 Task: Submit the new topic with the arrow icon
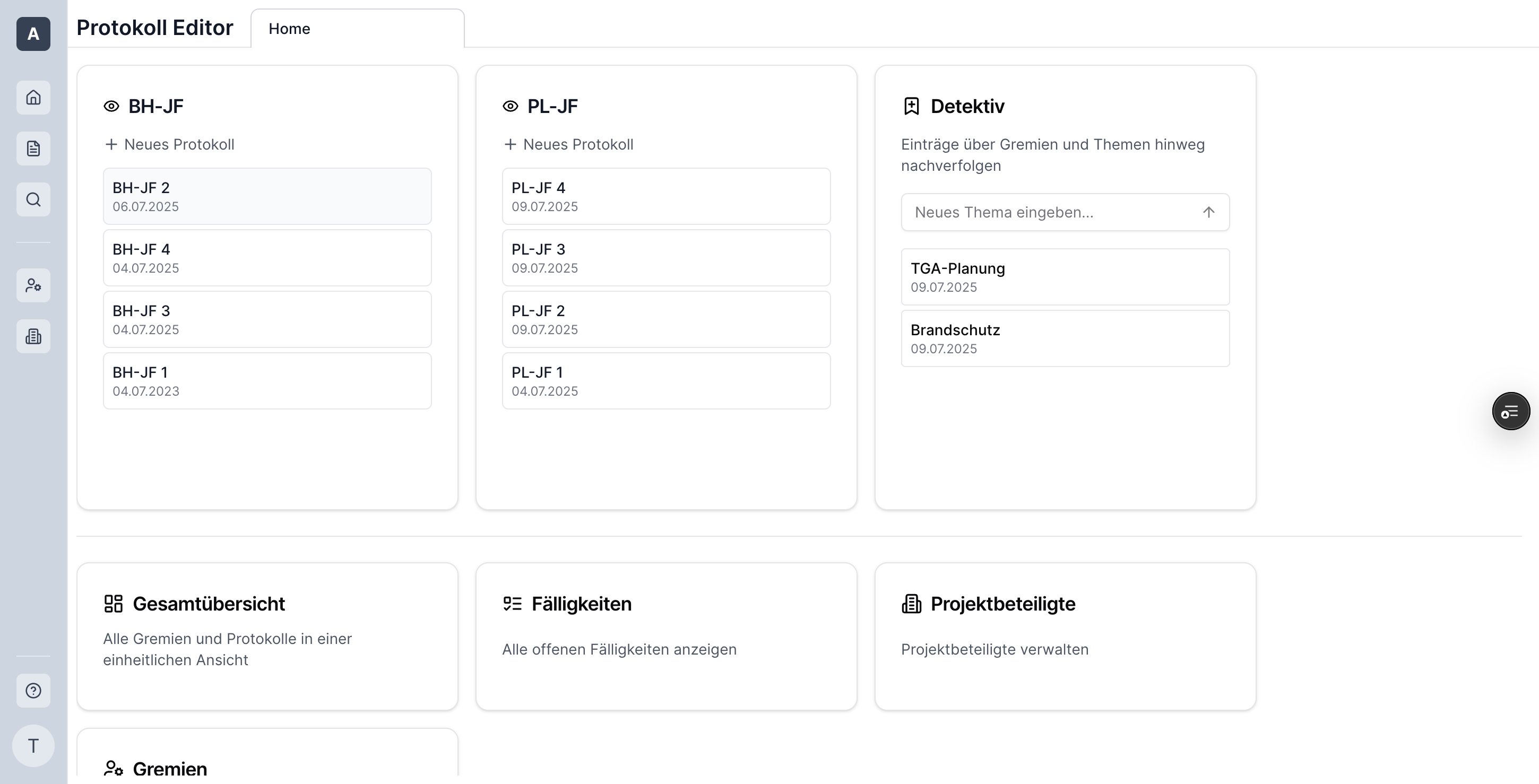(1208, 212)
